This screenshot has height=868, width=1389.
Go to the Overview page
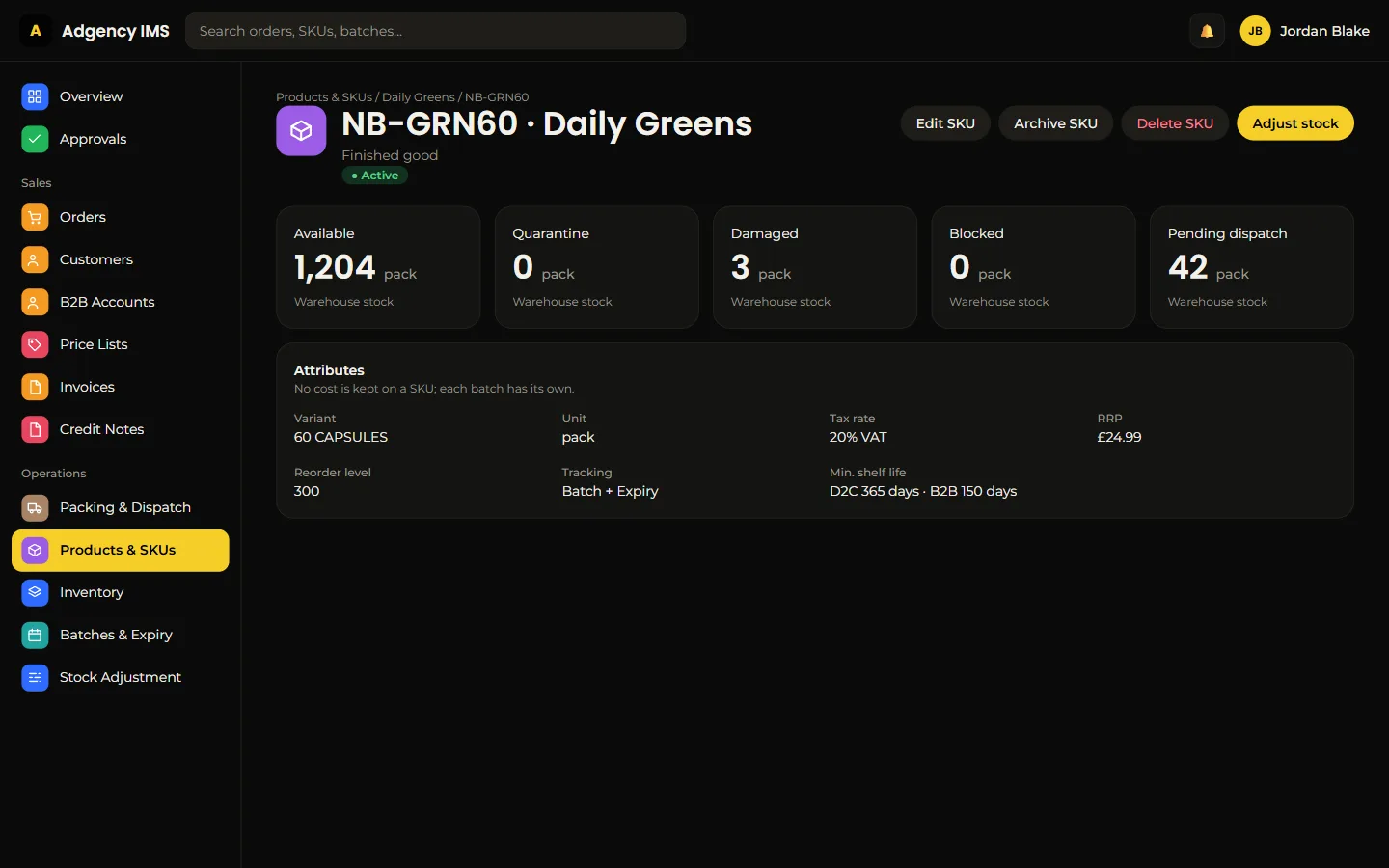pos(121,96)
